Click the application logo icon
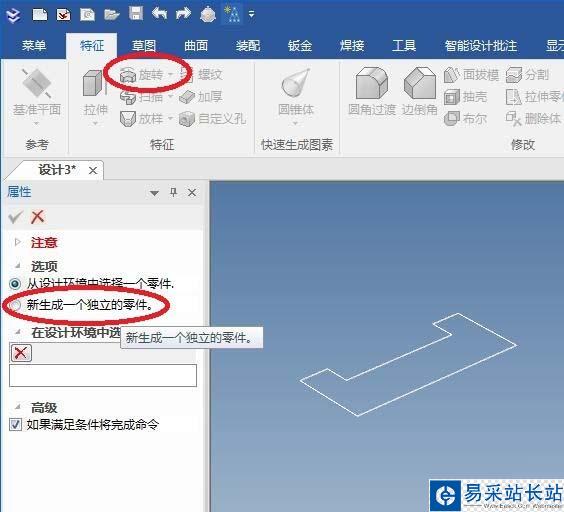This screenshot has width=564, height=512. [x=14, y=15]
